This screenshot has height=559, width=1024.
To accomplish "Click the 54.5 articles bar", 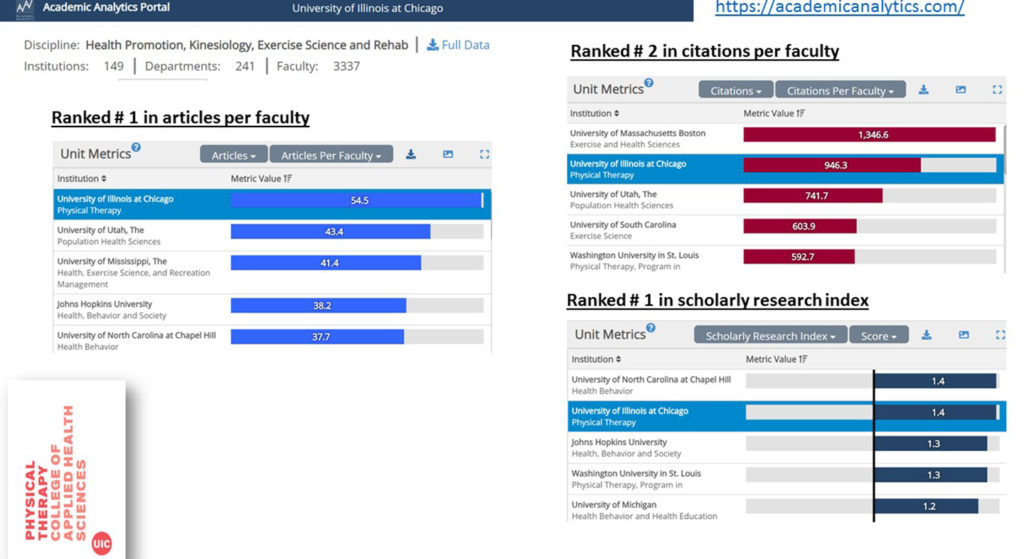I will (357, 200).
